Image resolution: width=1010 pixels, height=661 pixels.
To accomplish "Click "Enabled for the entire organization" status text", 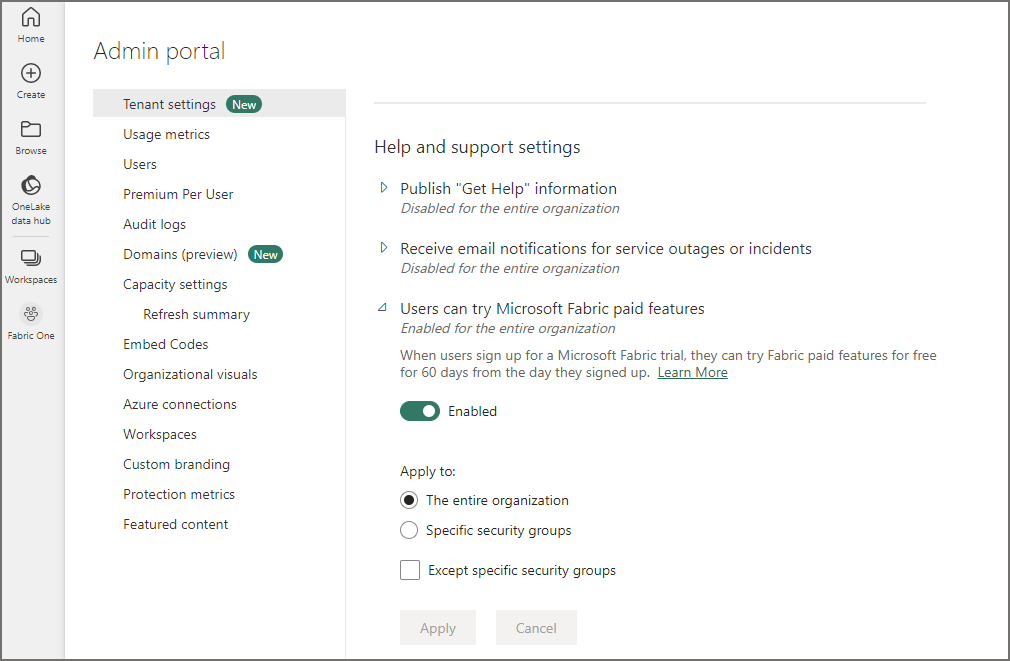I will click(508, 329).
